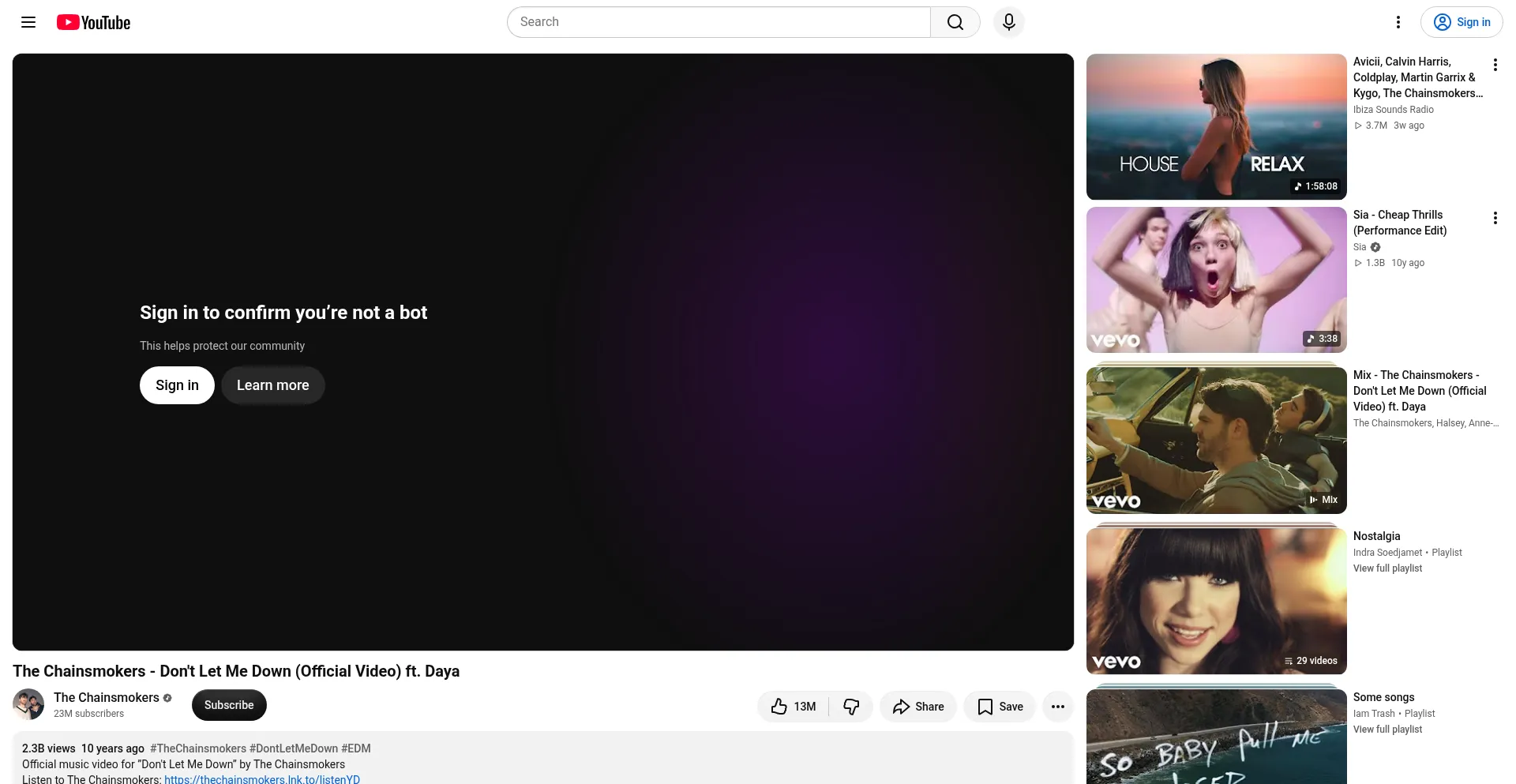Open options for Sia Cheap Thrills video
Screen dimensions: 1516x784
pos(1495,218)
